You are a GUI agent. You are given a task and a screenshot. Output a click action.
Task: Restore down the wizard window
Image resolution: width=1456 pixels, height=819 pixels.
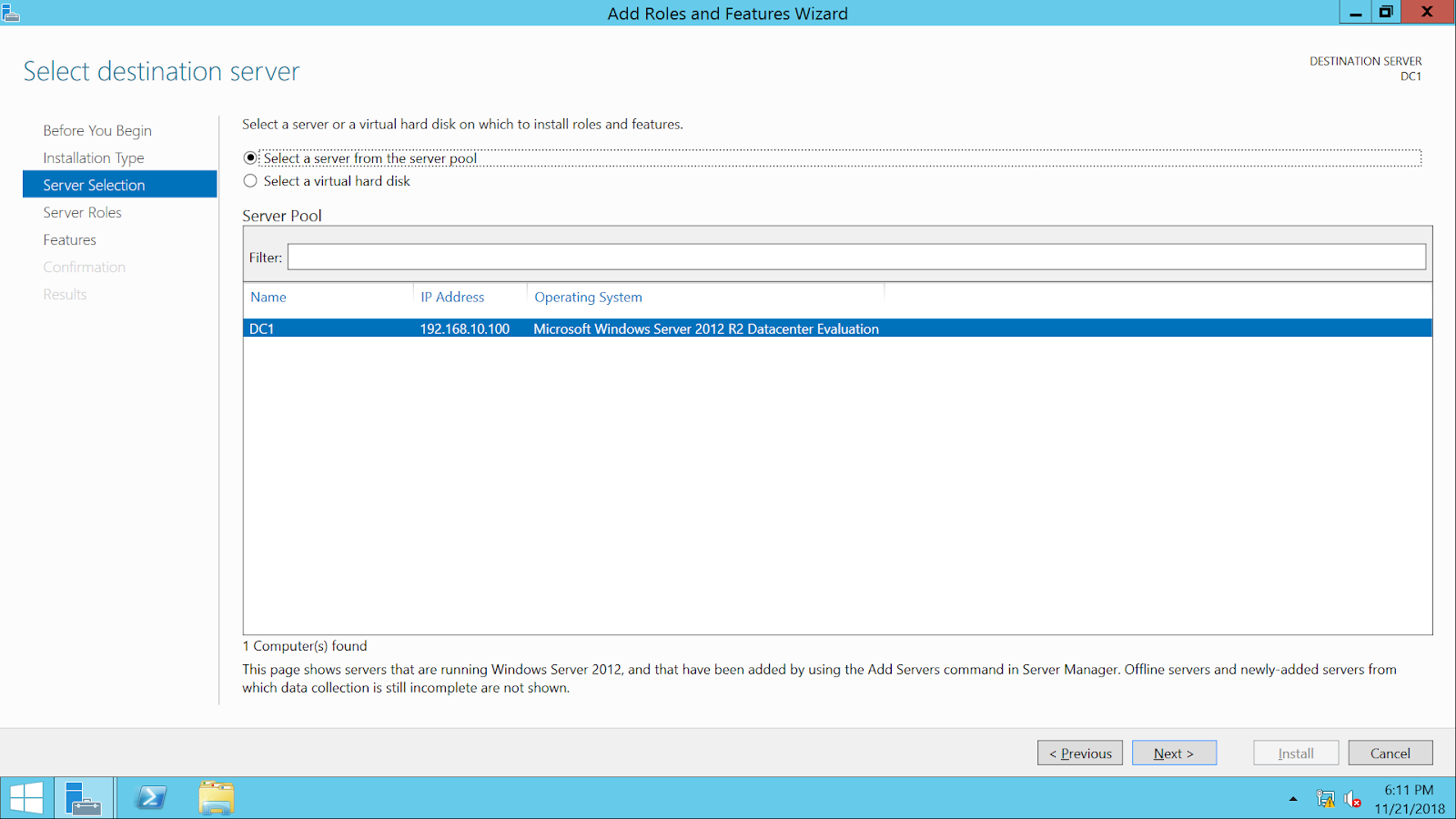pyautogui.click(x=1386, y=12)
